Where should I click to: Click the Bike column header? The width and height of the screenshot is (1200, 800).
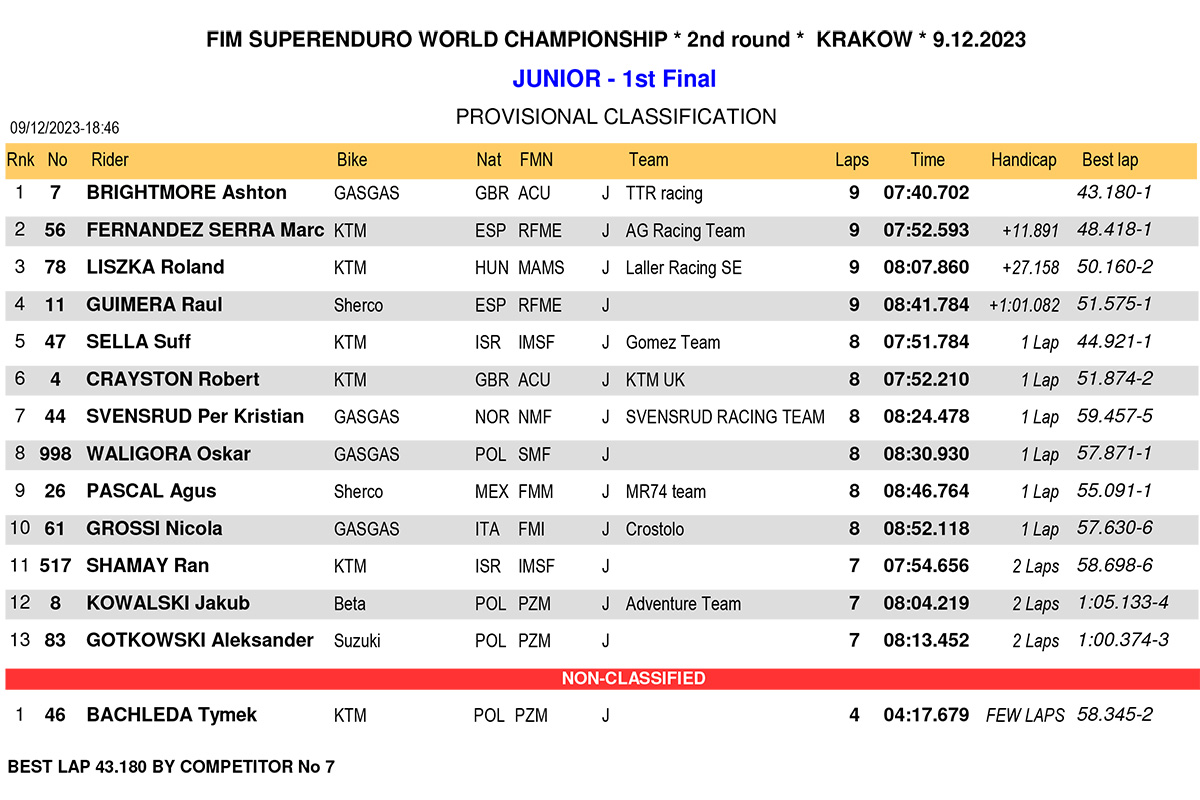[352, 160]
